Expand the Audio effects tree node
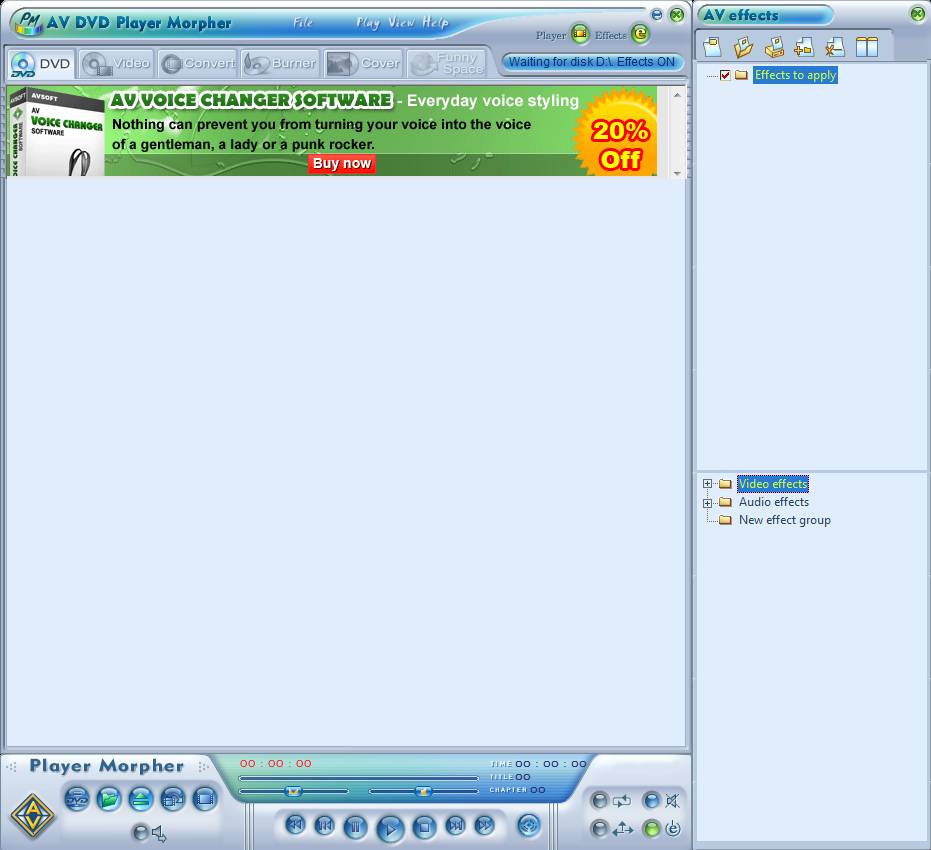Viewport: 931px width, 850px height. pos(707,503)
